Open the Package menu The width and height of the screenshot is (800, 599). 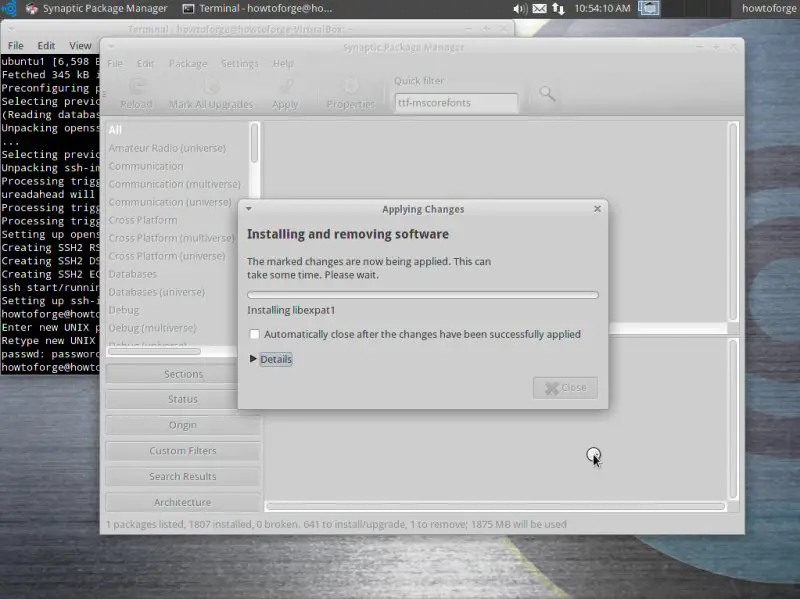pyautogui.click(x=188, y=63)
